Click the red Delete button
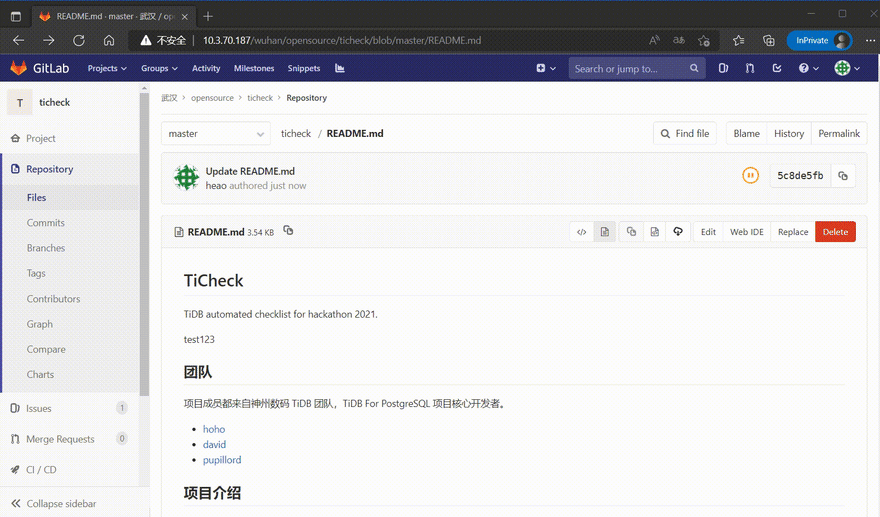This screenshot has height=517, width=880. tap(835, 232)
